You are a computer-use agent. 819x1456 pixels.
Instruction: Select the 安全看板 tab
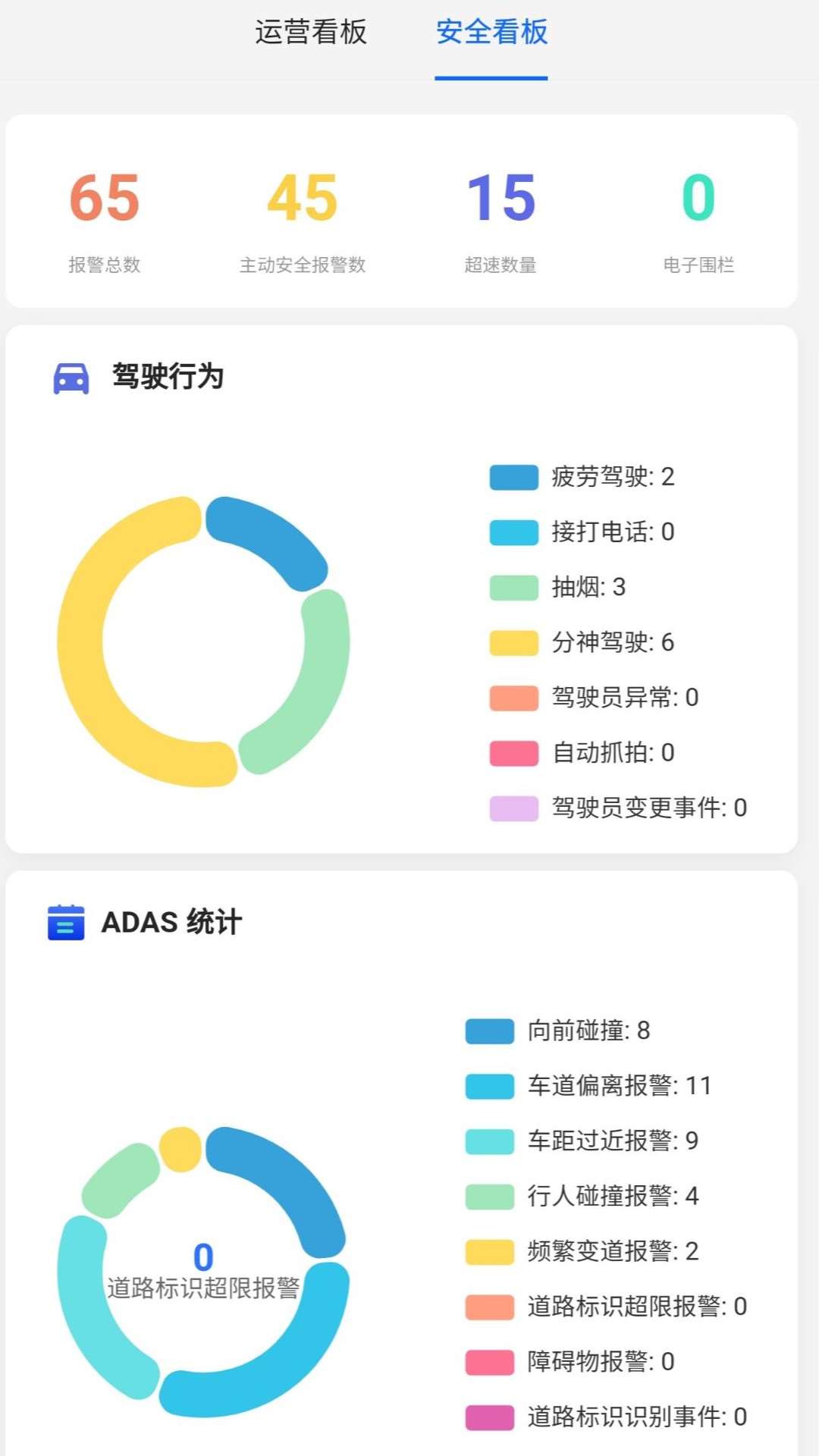click(491, 33)
